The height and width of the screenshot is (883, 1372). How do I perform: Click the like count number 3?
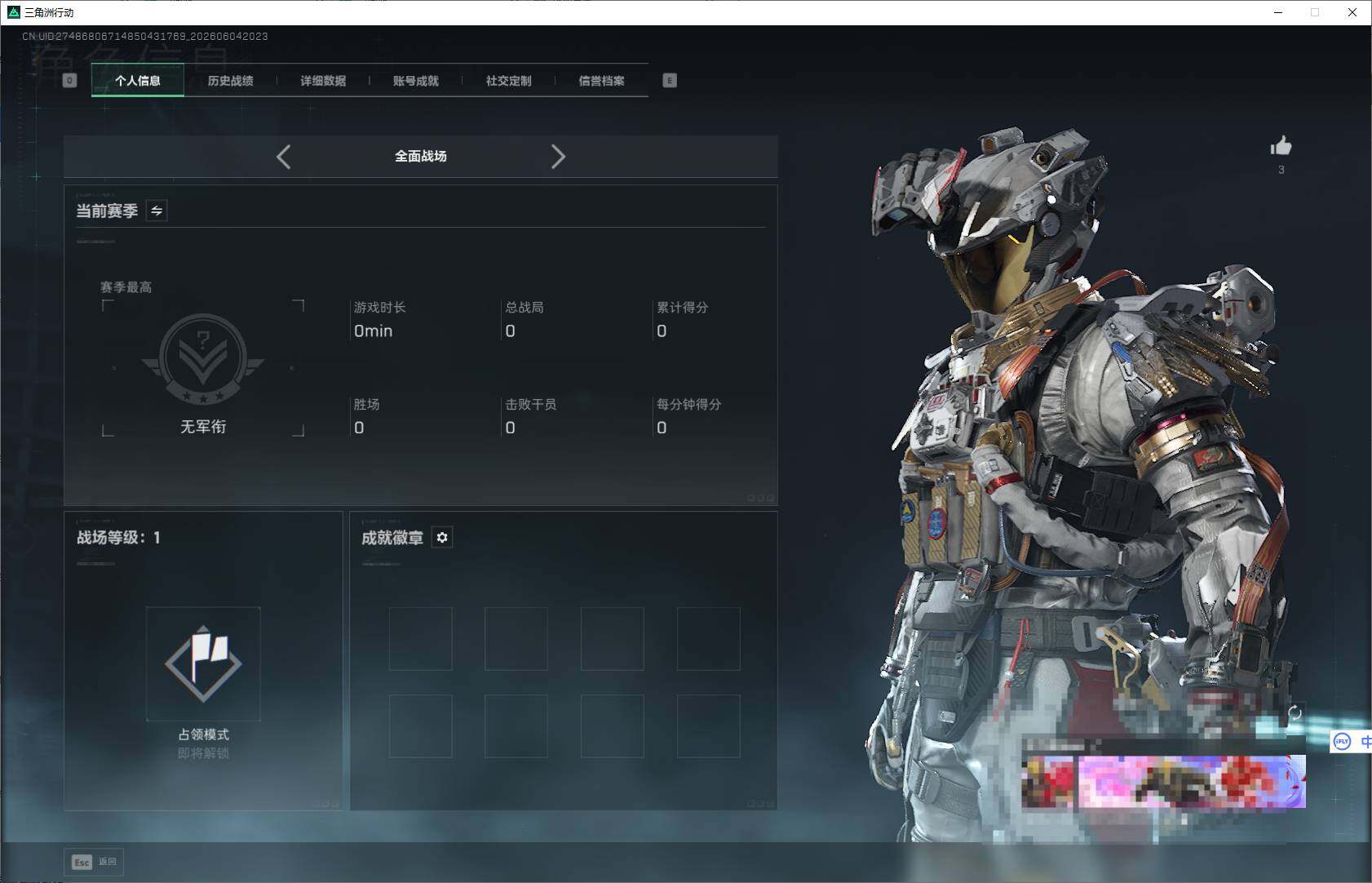(1281, 170)
